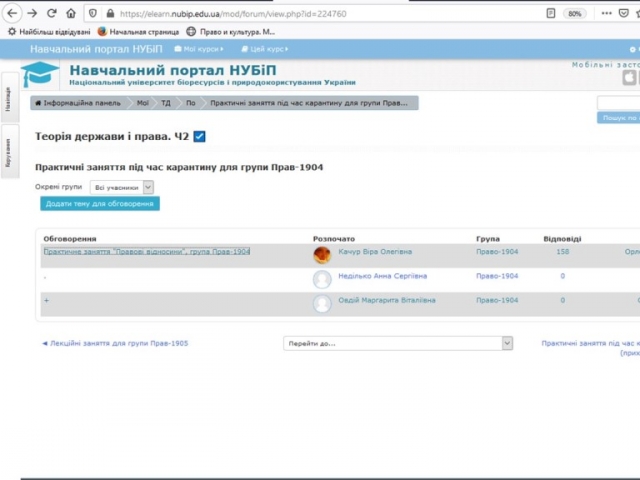Open Овдій Маргарита Віталіївна profile link
Image resolution: width=640 pixels, height=480 pixels.
[x=387, y=300]
